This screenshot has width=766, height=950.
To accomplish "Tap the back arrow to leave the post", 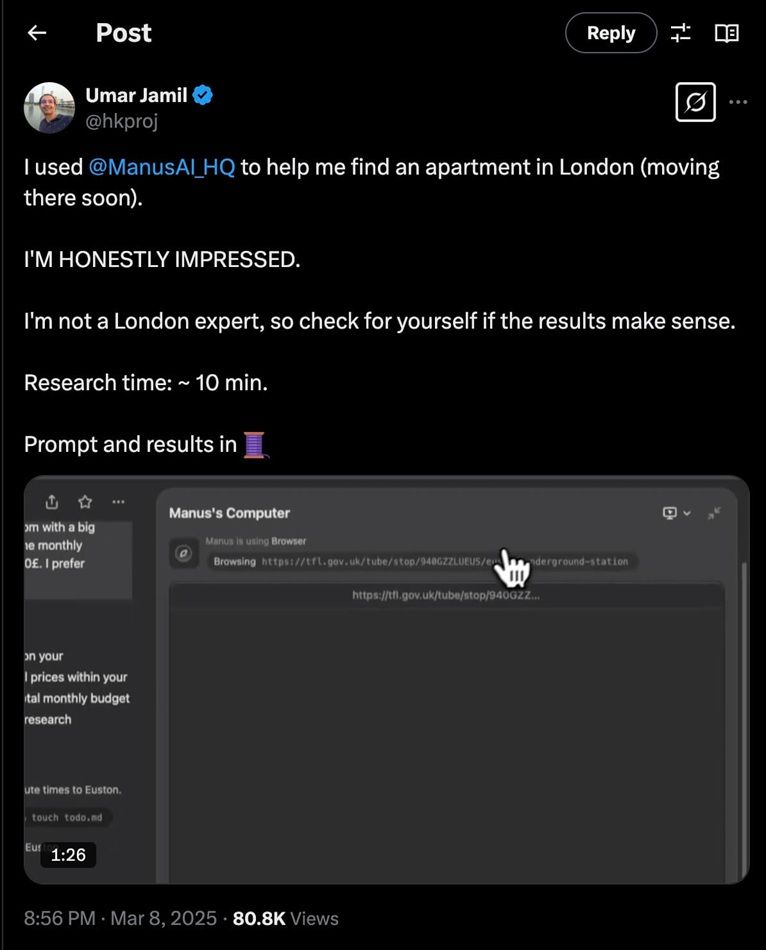I will [x=36, y=32].
